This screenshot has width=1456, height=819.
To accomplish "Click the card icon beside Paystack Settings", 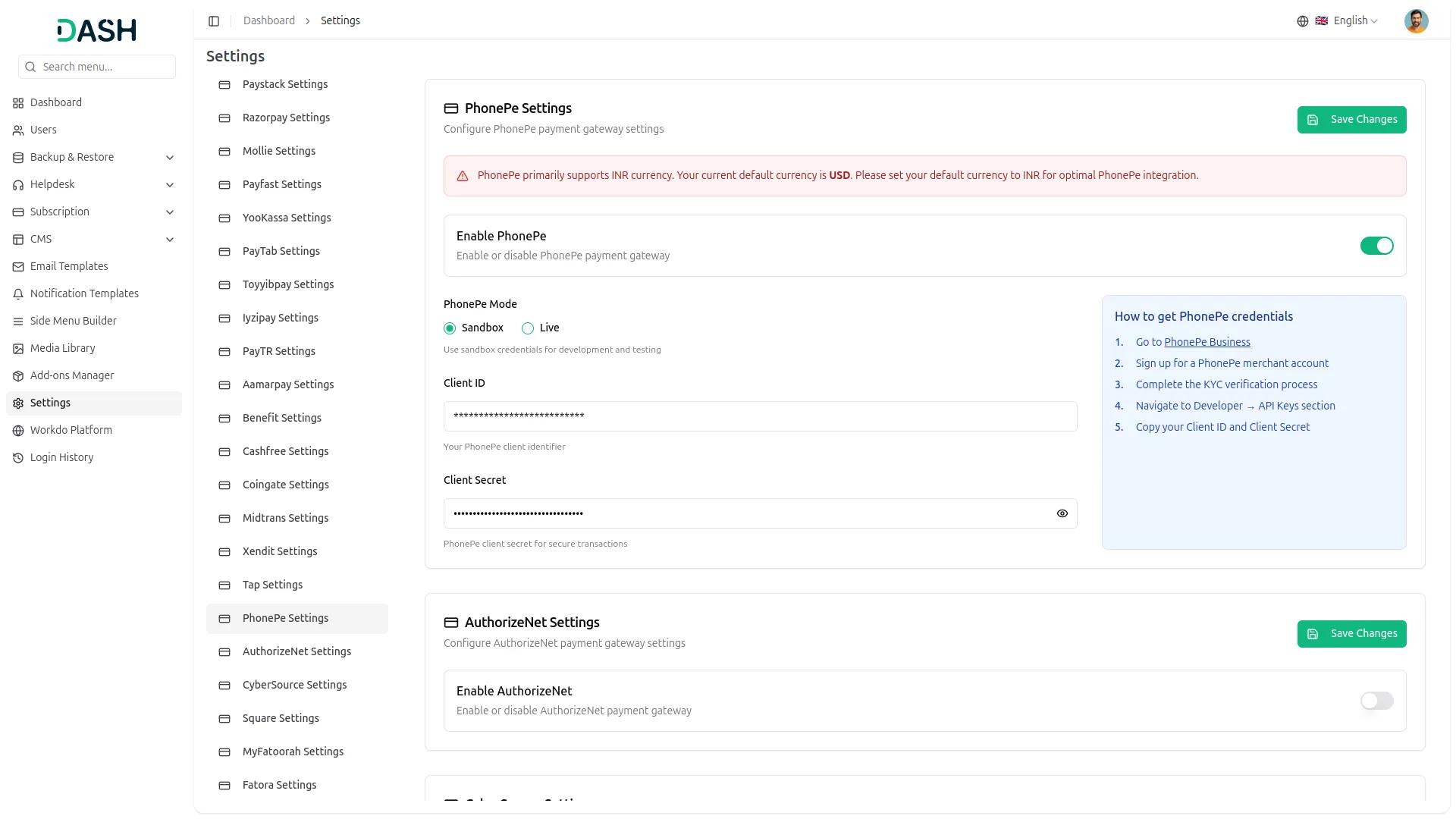I will (224, 85).
